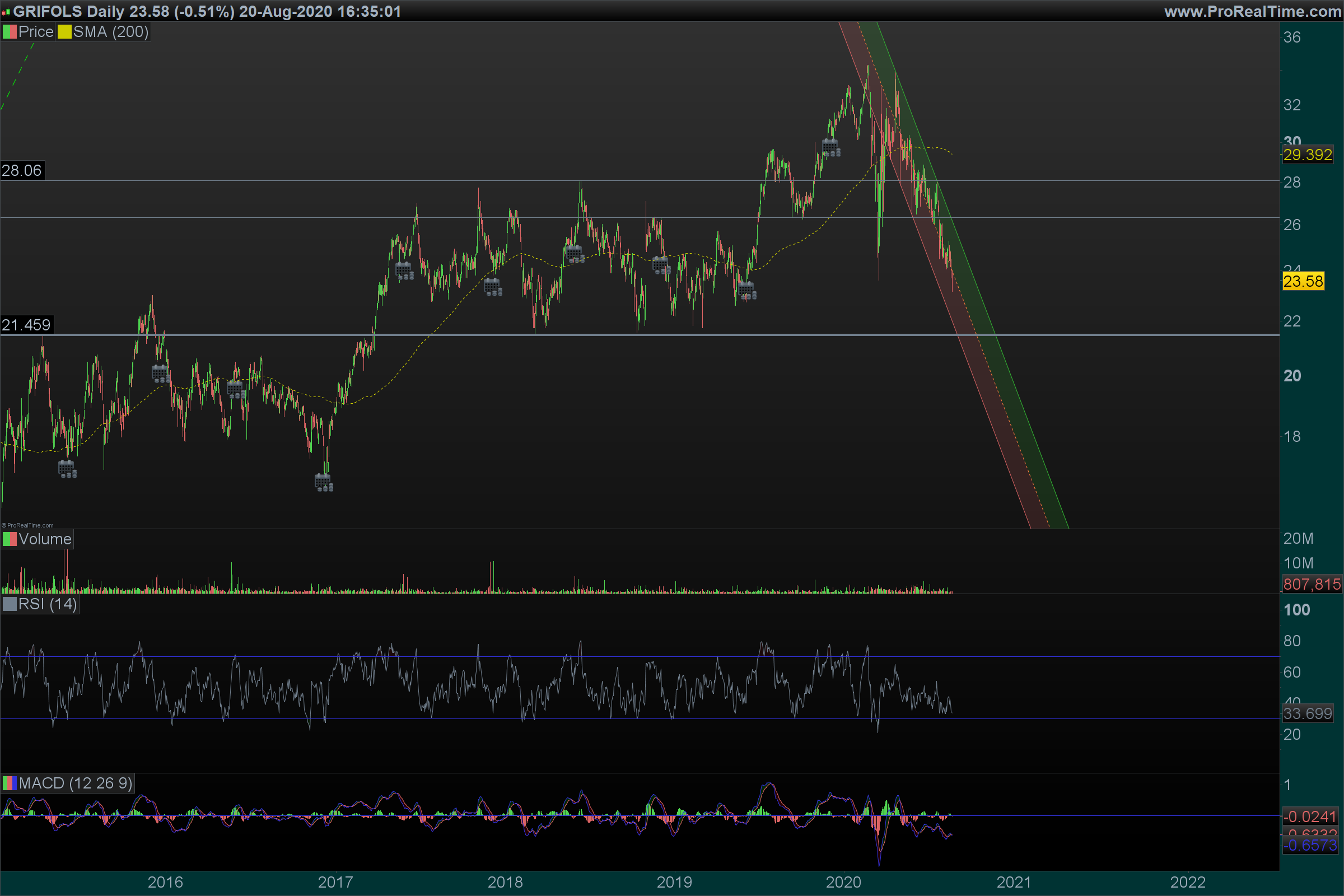
Task: Click the 29.392 SMA value tag
Action: [x=1308, y=155]
